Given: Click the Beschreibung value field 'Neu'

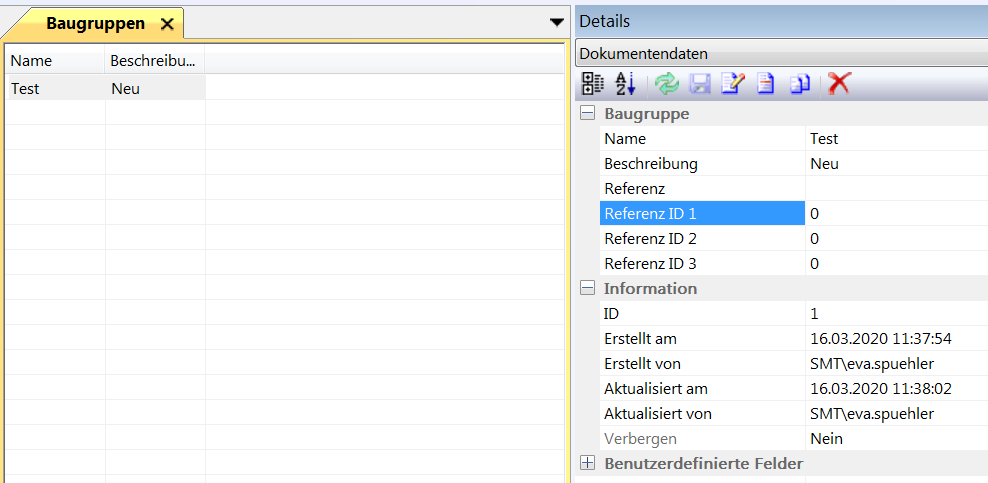Looking at the screenshot, I should pyautogui.click(x=895, y=163).
